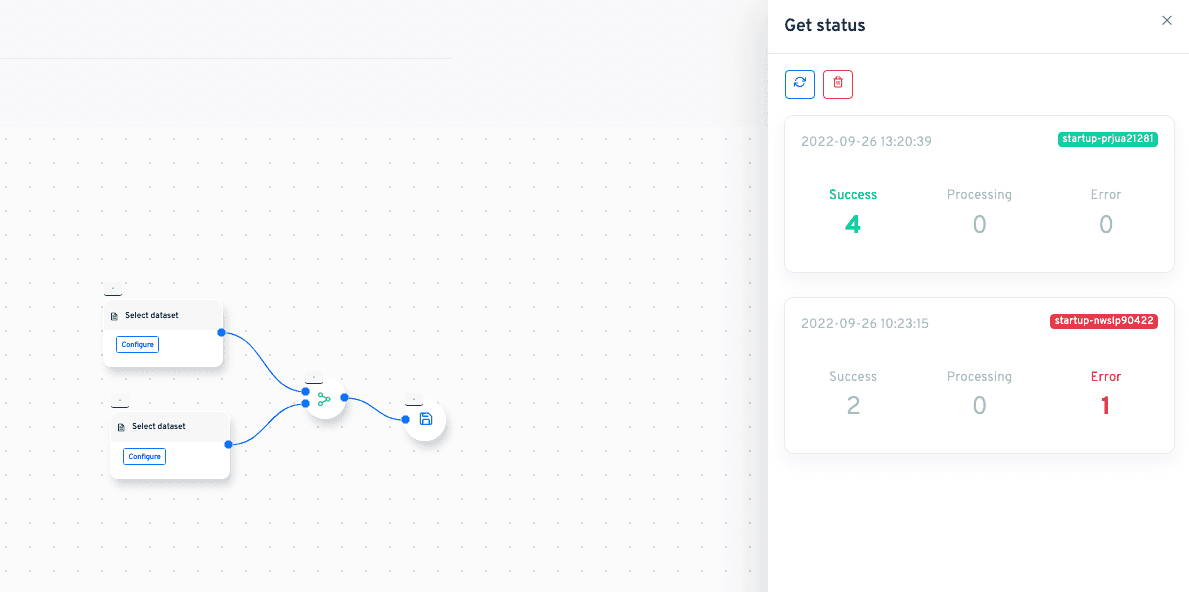Select the floppy disk save node
1189x592 pixels.
[x=425, y=419]
